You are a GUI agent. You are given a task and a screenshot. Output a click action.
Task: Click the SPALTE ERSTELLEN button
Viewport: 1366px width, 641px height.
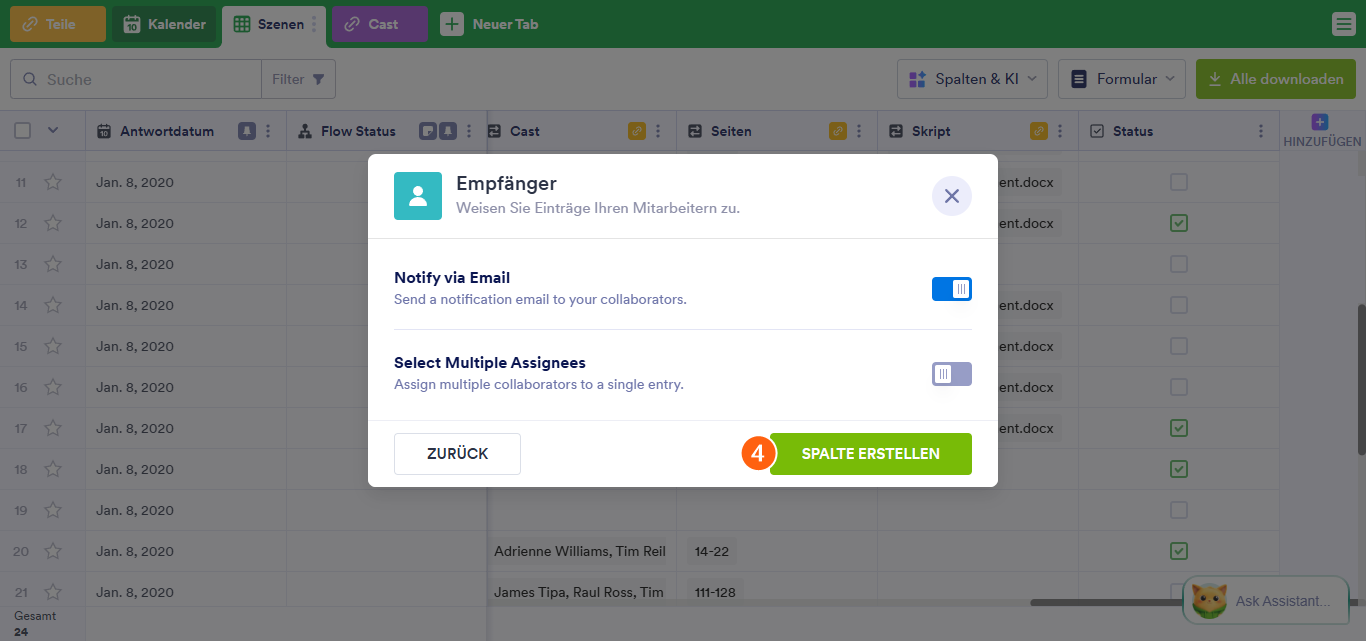pos(870,454)
